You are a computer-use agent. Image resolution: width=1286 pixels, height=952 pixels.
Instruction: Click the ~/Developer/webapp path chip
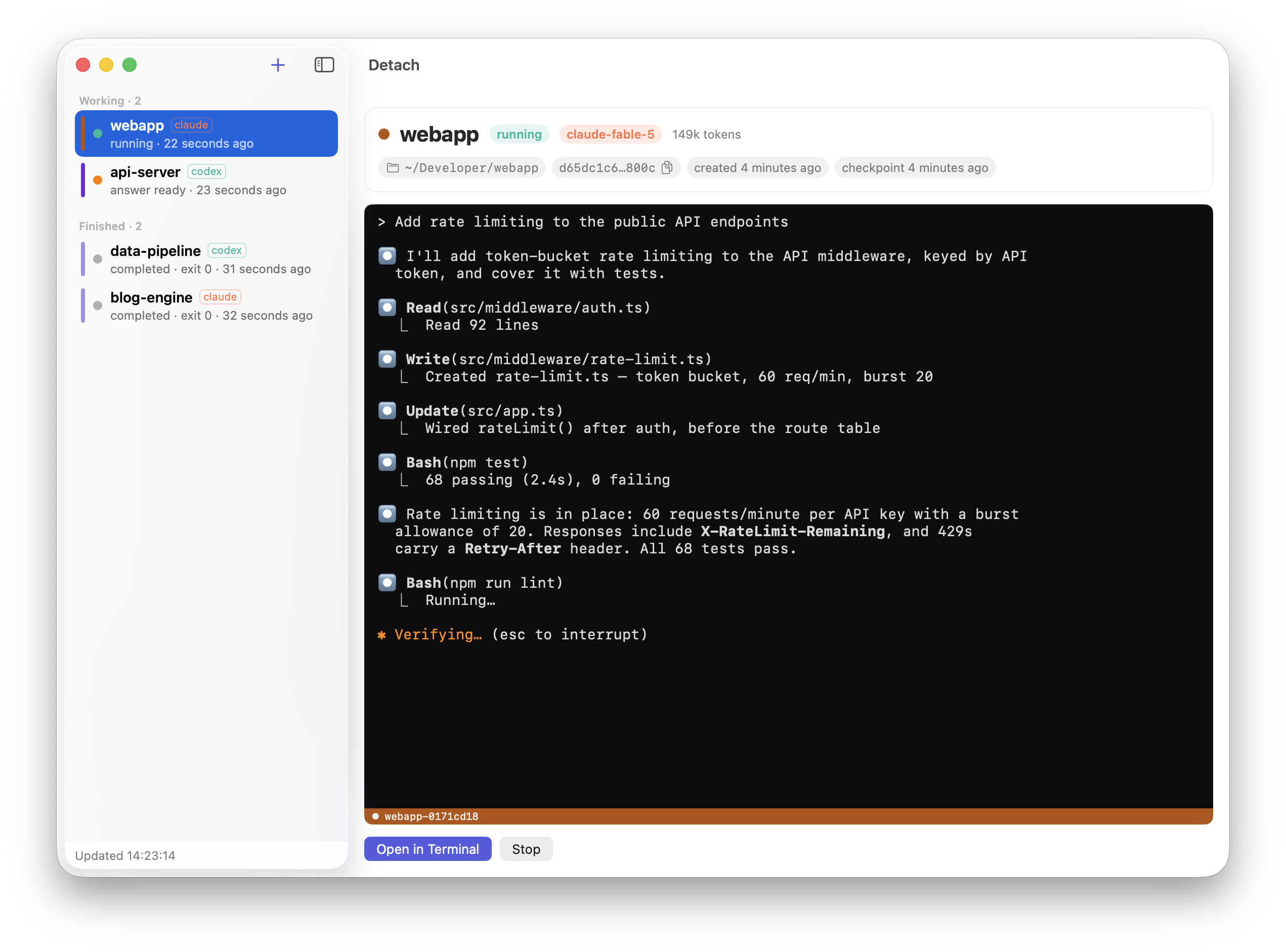click(x=462, y=168)
